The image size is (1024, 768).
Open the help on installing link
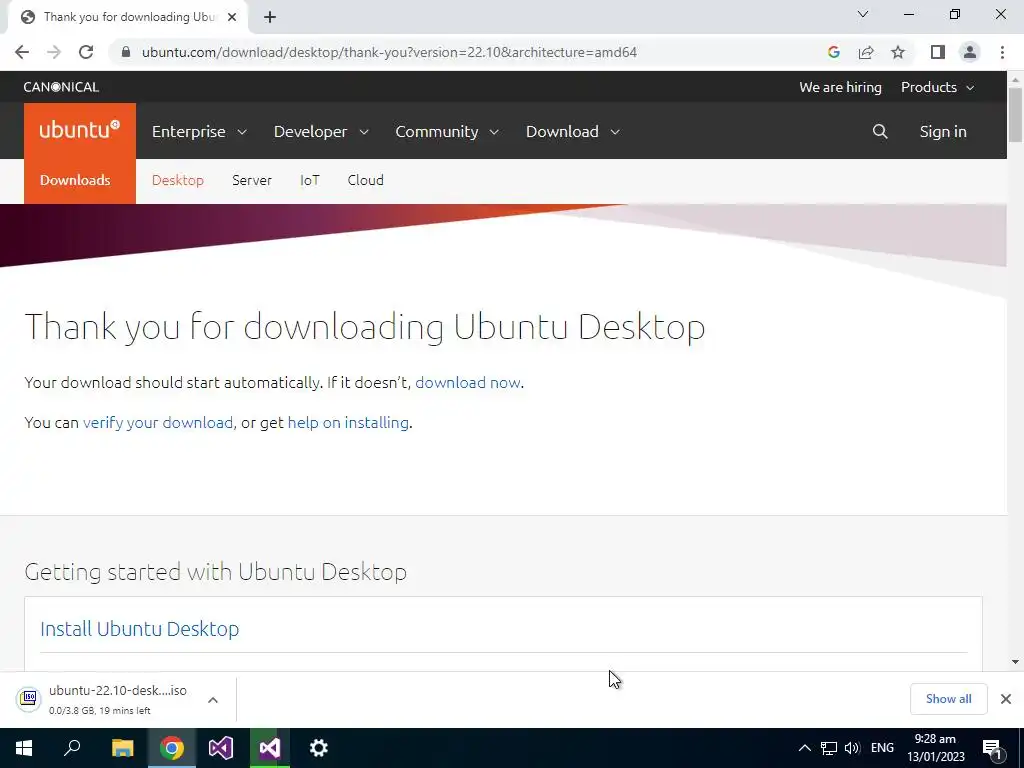348,423
